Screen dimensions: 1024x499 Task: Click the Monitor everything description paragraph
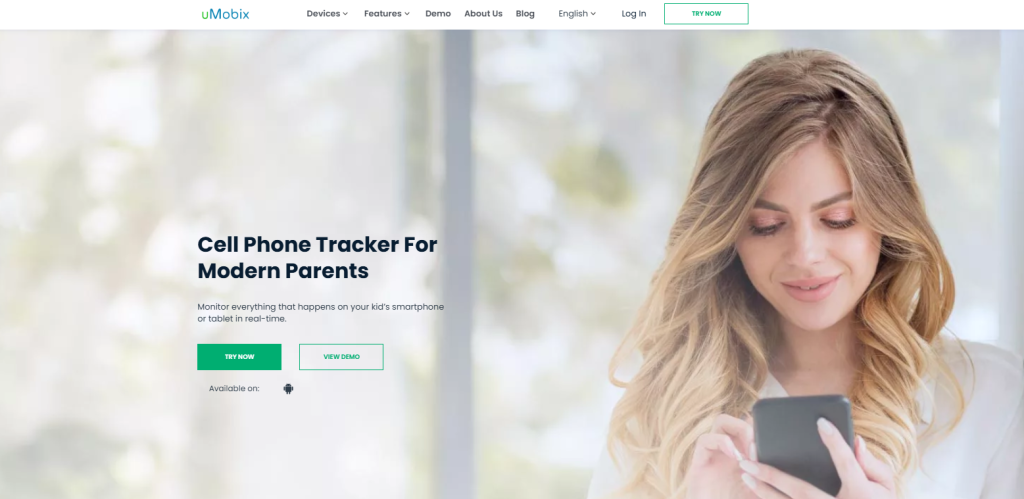tap(321, 313)
